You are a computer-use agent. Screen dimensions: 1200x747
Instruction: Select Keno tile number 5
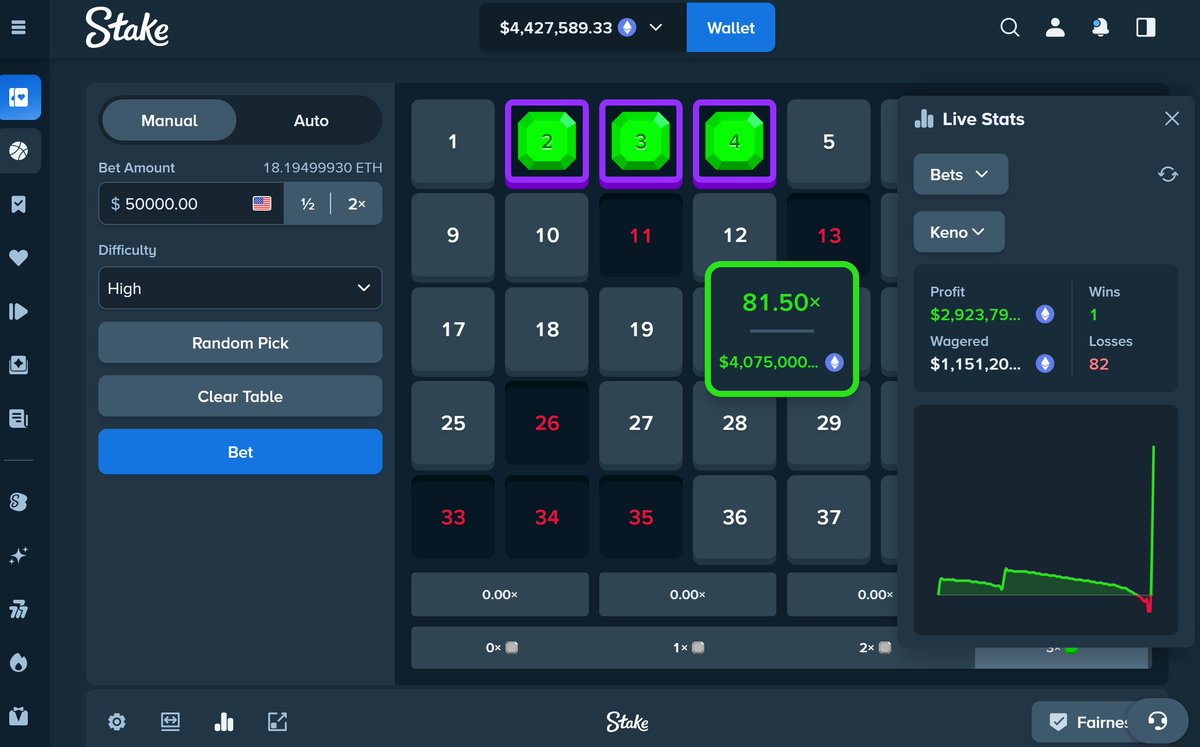click(829, 142)
